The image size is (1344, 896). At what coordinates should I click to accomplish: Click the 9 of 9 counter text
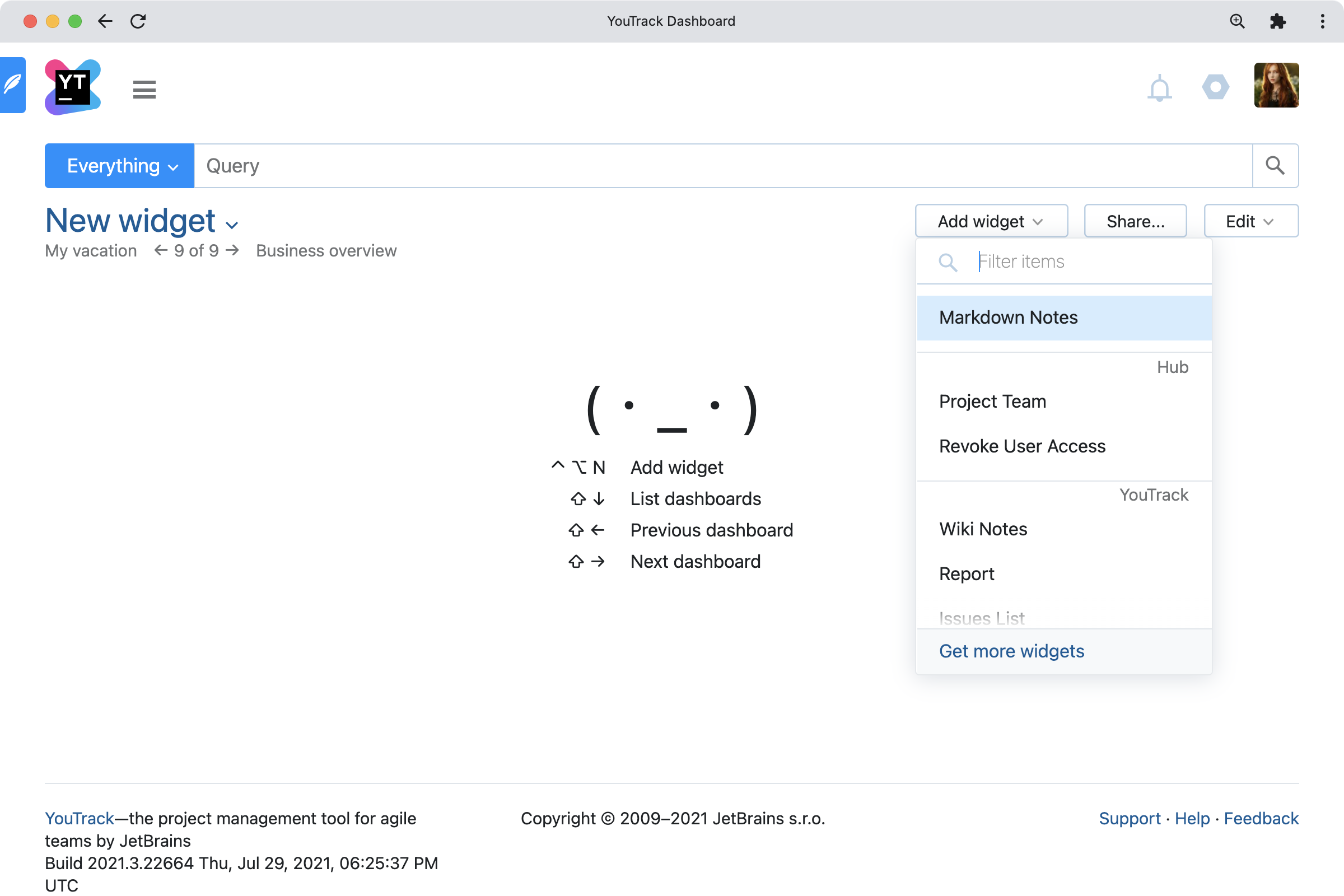point(197,251)
